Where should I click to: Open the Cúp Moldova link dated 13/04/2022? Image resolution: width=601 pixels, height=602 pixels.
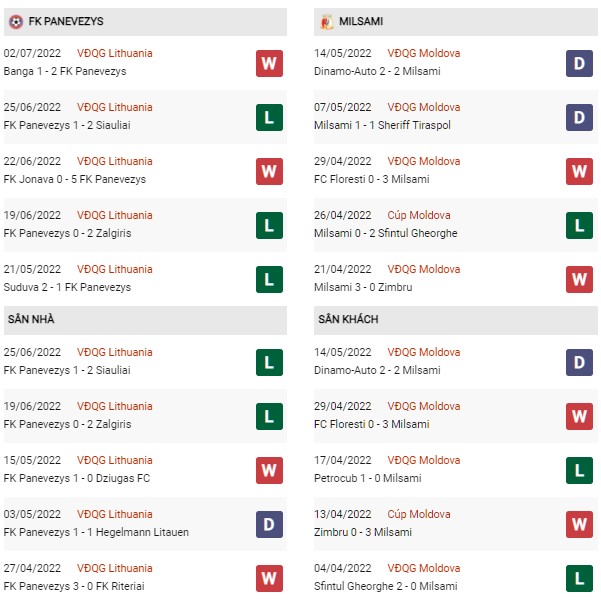coord(419,514)
